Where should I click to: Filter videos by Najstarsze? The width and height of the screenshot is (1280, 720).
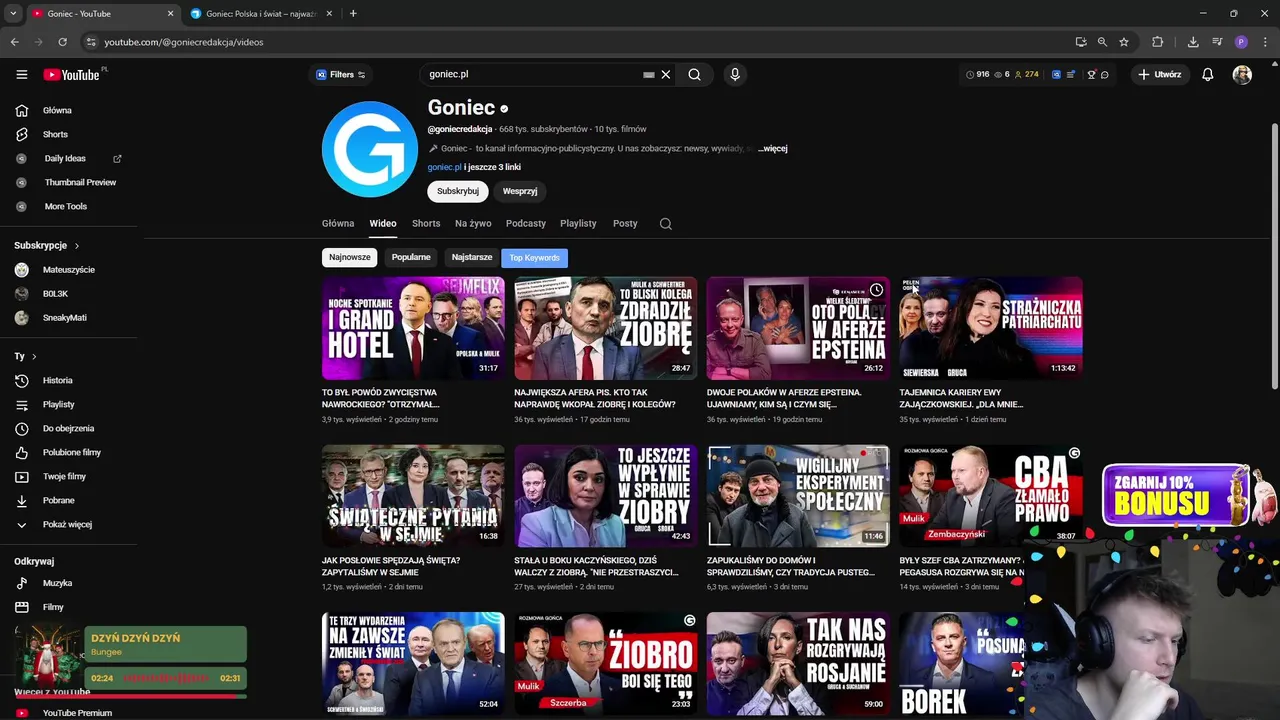(472, 257)
